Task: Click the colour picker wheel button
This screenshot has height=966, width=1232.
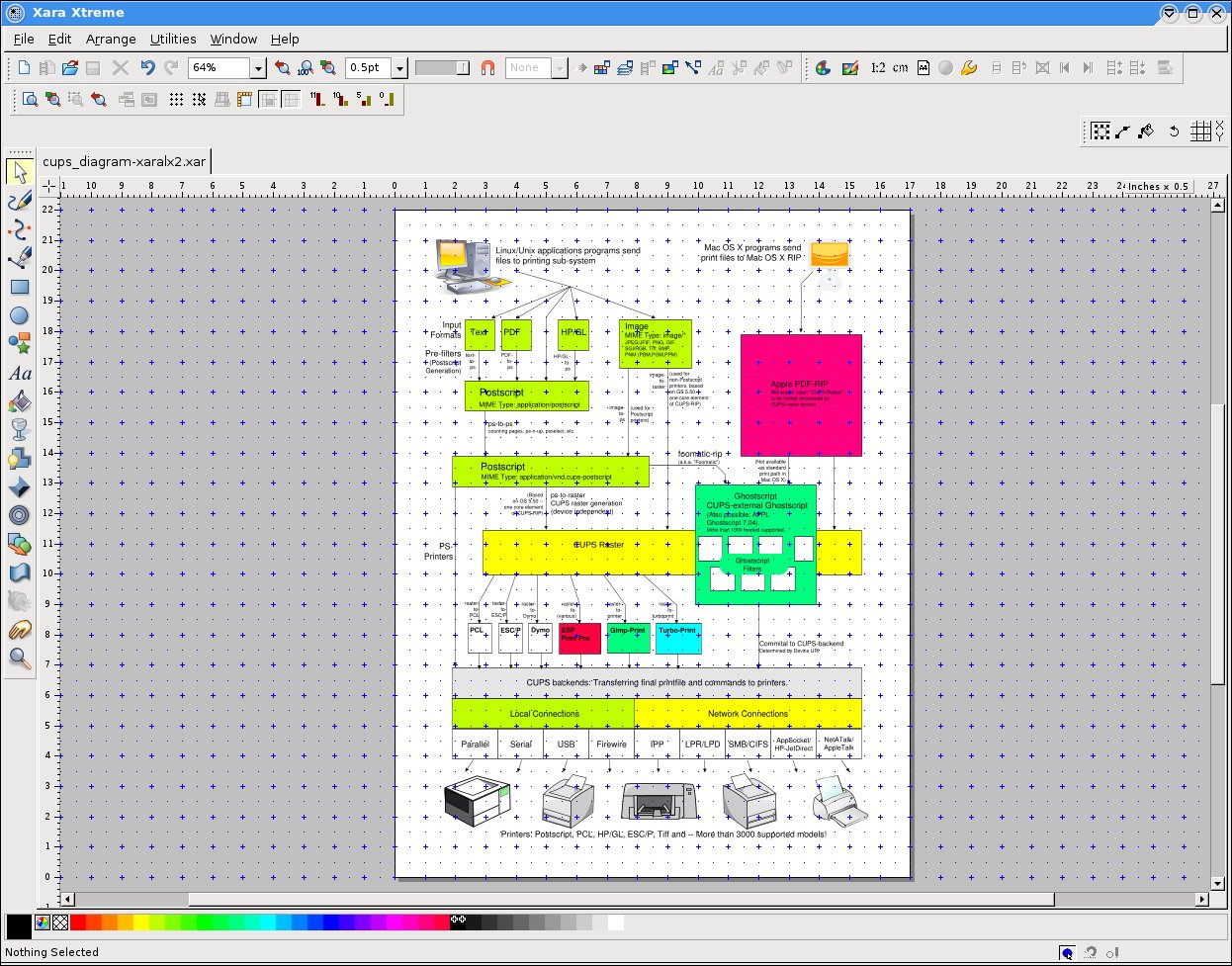Action: (x=43, y=922)
